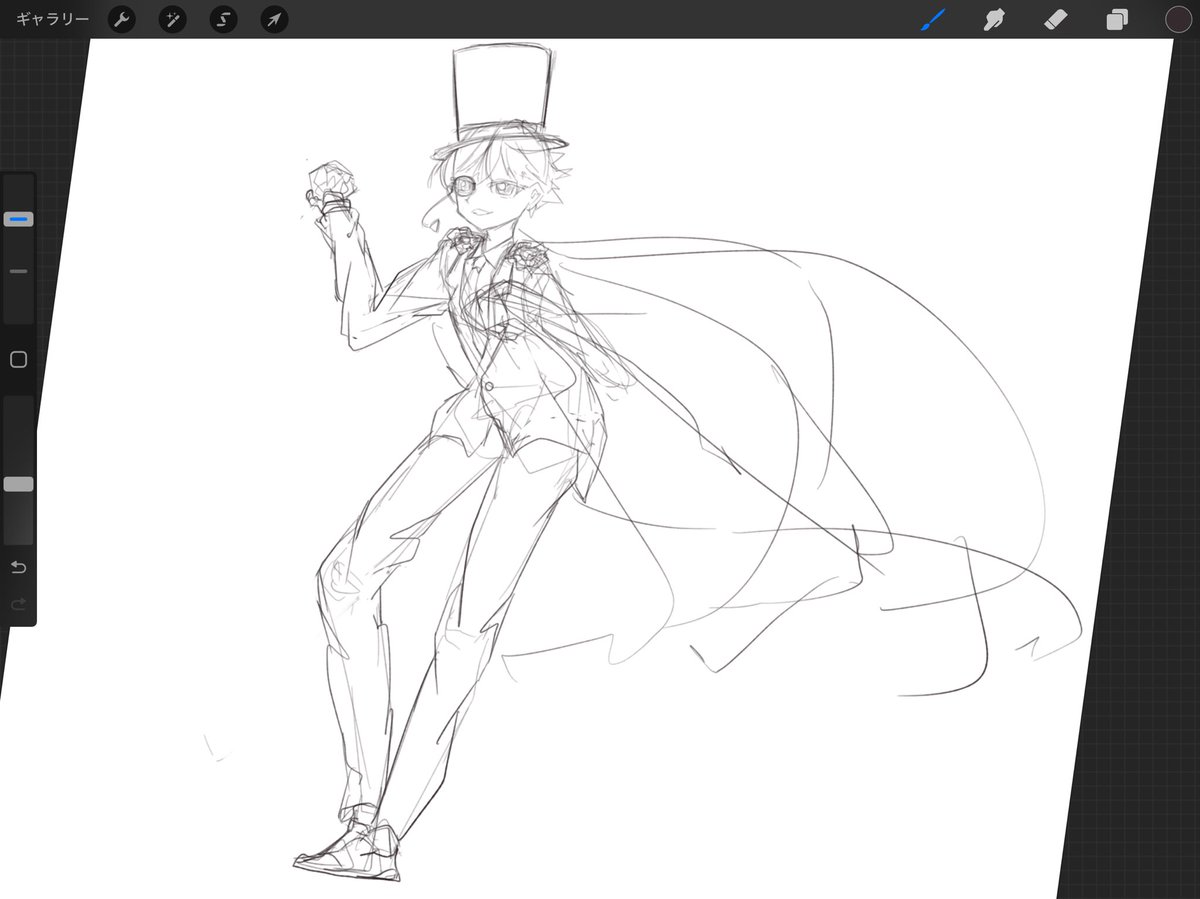Tap the square modify button in sidebar
This screenshot has height=899, width=1200.
[18, 360]
